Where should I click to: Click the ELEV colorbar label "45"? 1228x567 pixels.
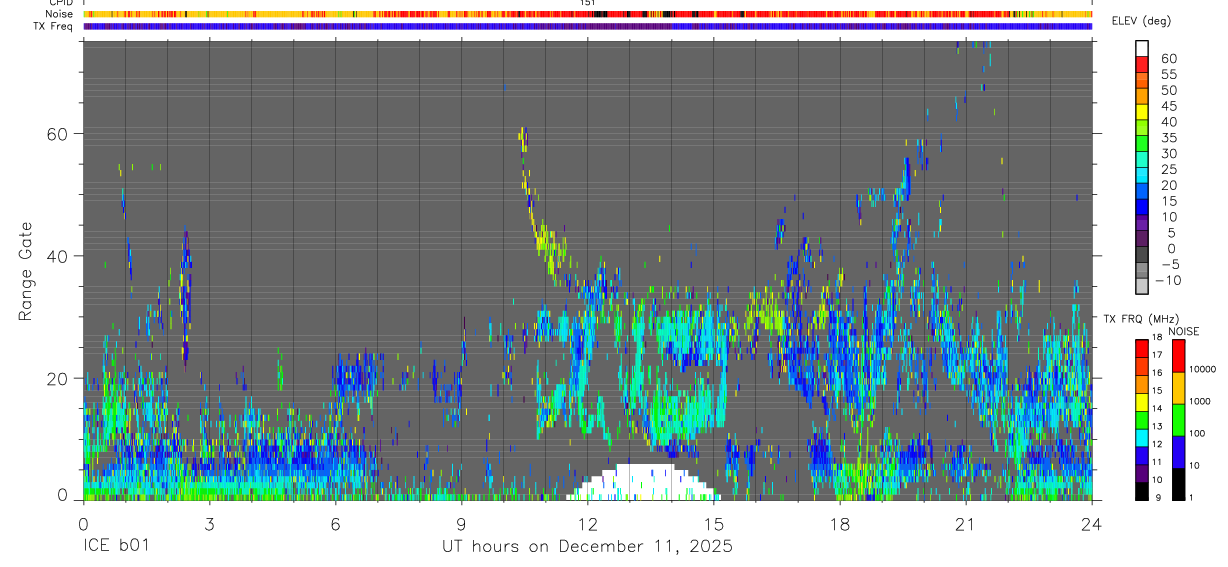pos(1167,107)
